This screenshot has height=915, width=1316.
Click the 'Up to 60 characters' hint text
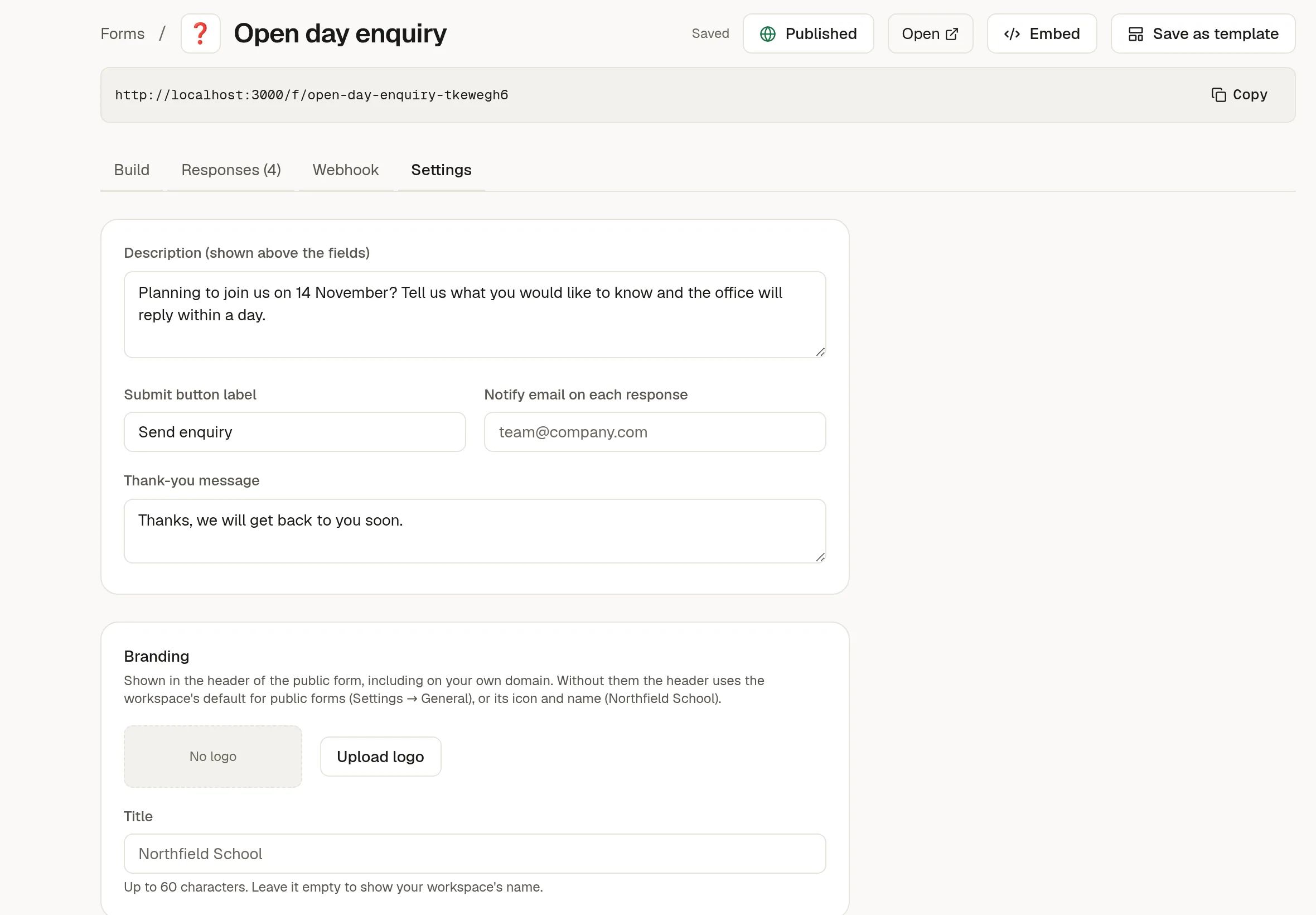point(333,887)
